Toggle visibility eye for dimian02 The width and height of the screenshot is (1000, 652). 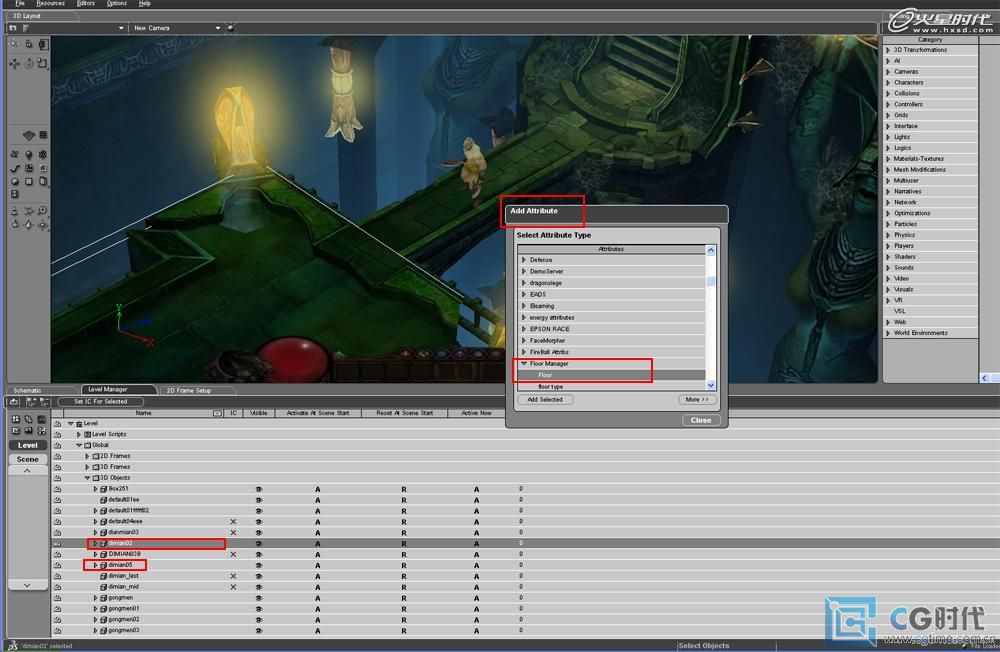pyautogui.click(x=259, y=544)
